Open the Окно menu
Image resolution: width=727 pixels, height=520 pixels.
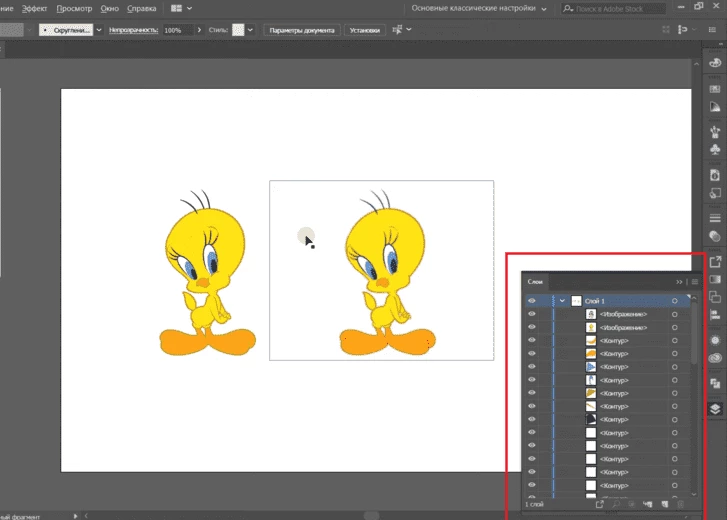(110, 8)
